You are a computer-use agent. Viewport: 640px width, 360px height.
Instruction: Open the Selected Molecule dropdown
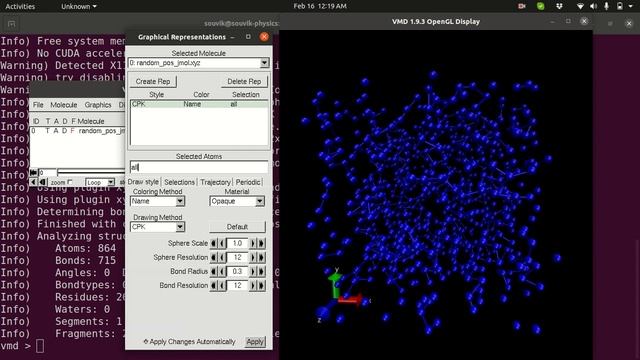click(264, 63)
